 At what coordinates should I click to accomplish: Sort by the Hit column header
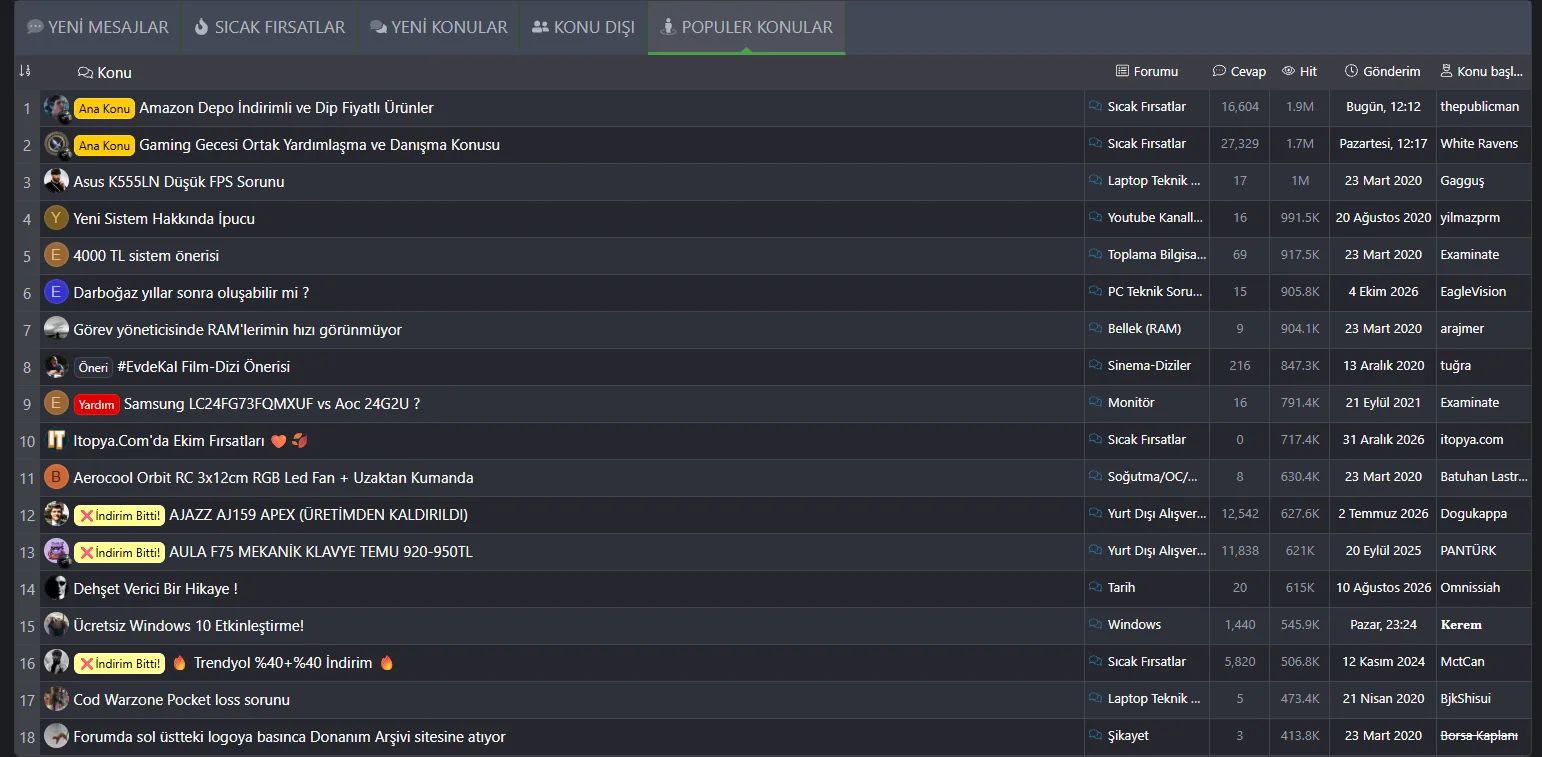coord(1299,71)
